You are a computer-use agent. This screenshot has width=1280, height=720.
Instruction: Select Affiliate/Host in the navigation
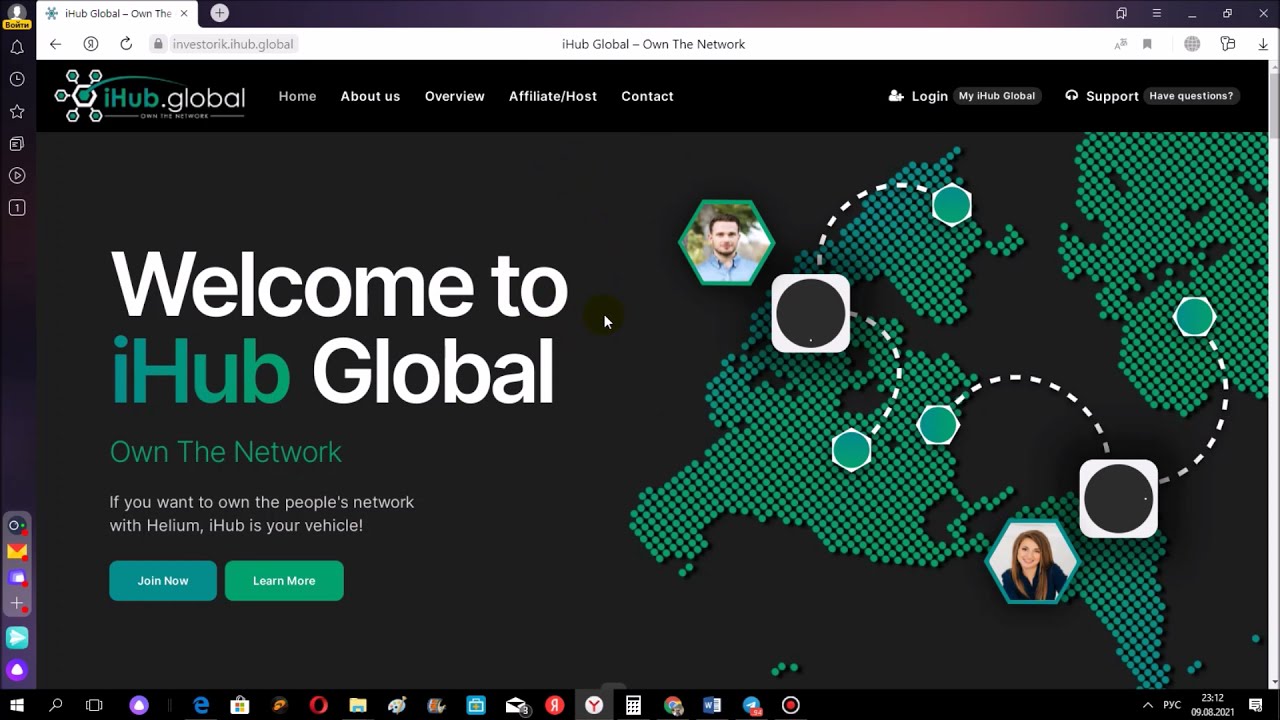click(x=552, y=96)
